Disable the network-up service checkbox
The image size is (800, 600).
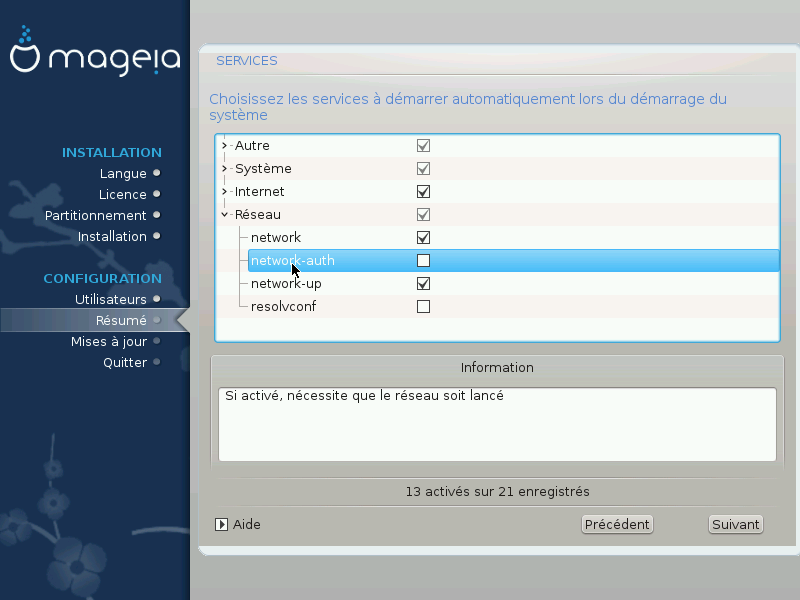point(423,284)
